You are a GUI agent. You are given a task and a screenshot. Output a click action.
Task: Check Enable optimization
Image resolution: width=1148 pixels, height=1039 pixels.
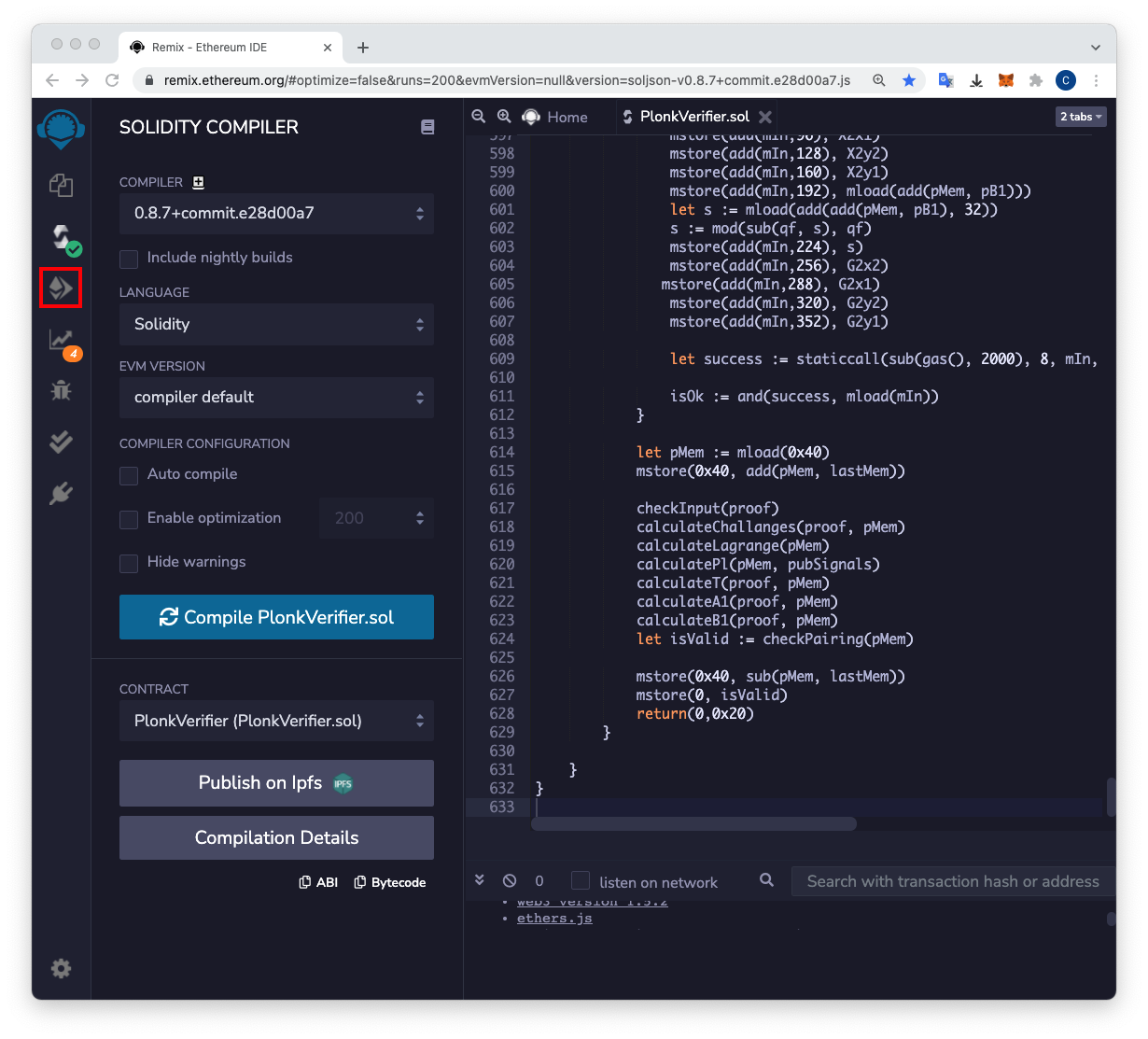pos(129,519)
